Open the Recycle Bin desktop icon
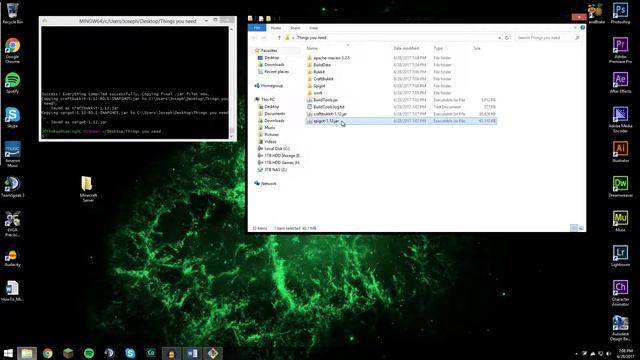 [13, 12]
